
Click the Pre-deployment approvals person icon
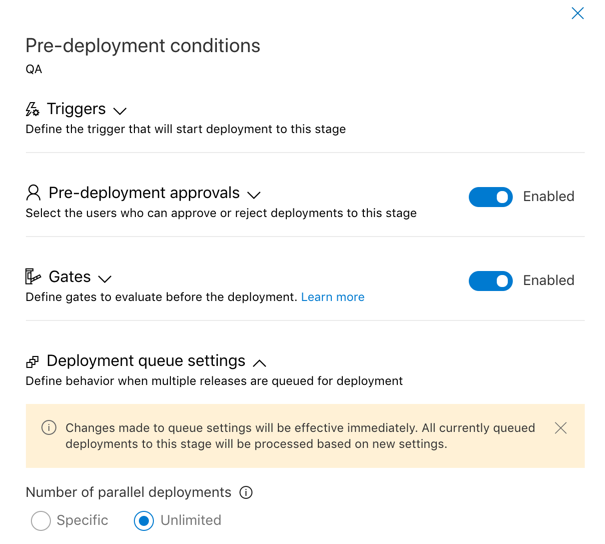pyautogui.click(x=34, y=193)
